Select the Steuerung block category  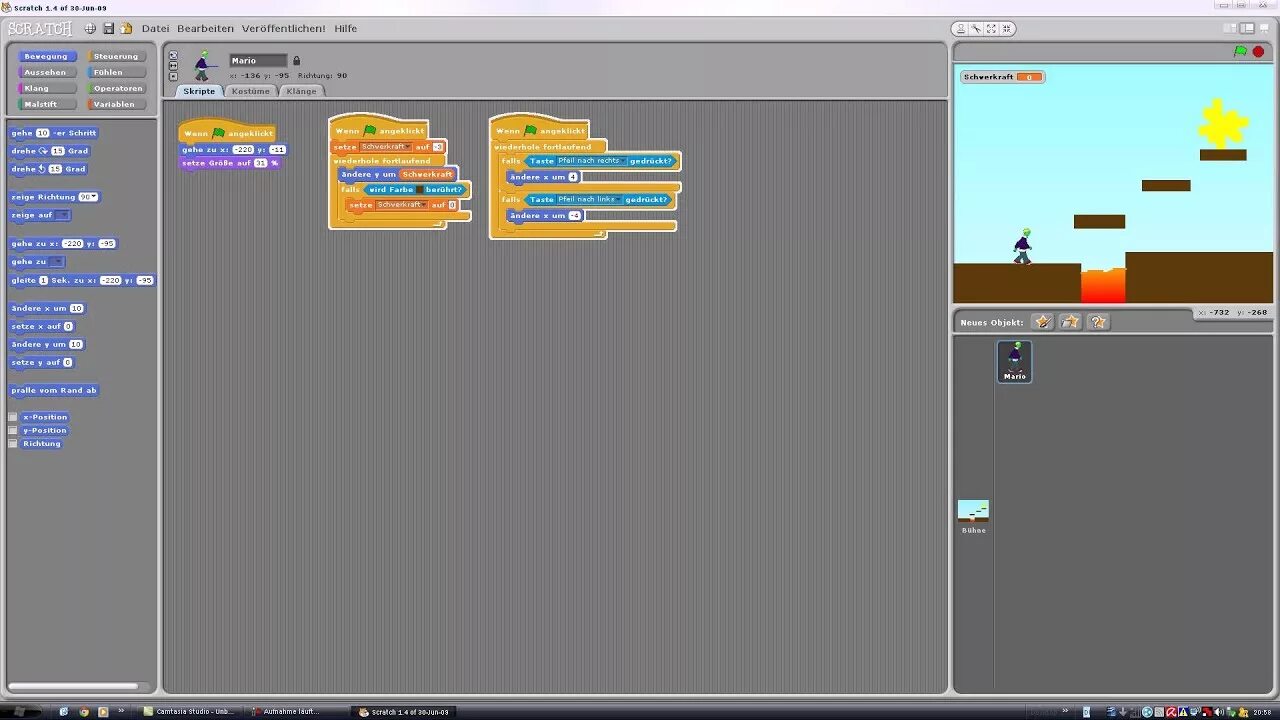(x=116, y=56)
